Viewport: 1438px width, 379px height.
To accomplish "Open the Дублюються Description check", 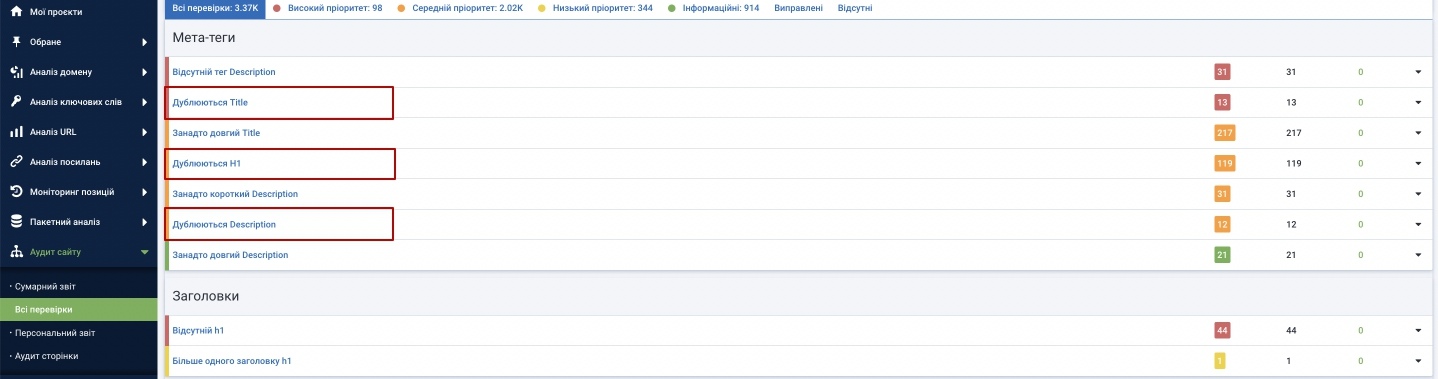I will pos(224,224).
